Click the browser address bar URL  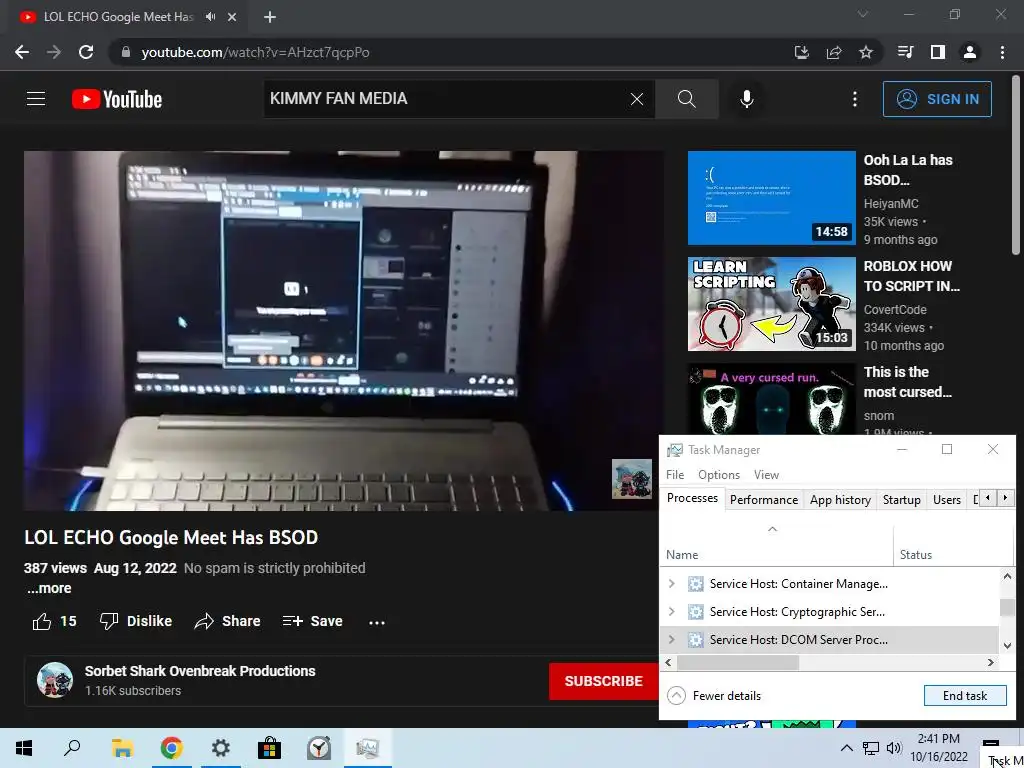point(255,52)
